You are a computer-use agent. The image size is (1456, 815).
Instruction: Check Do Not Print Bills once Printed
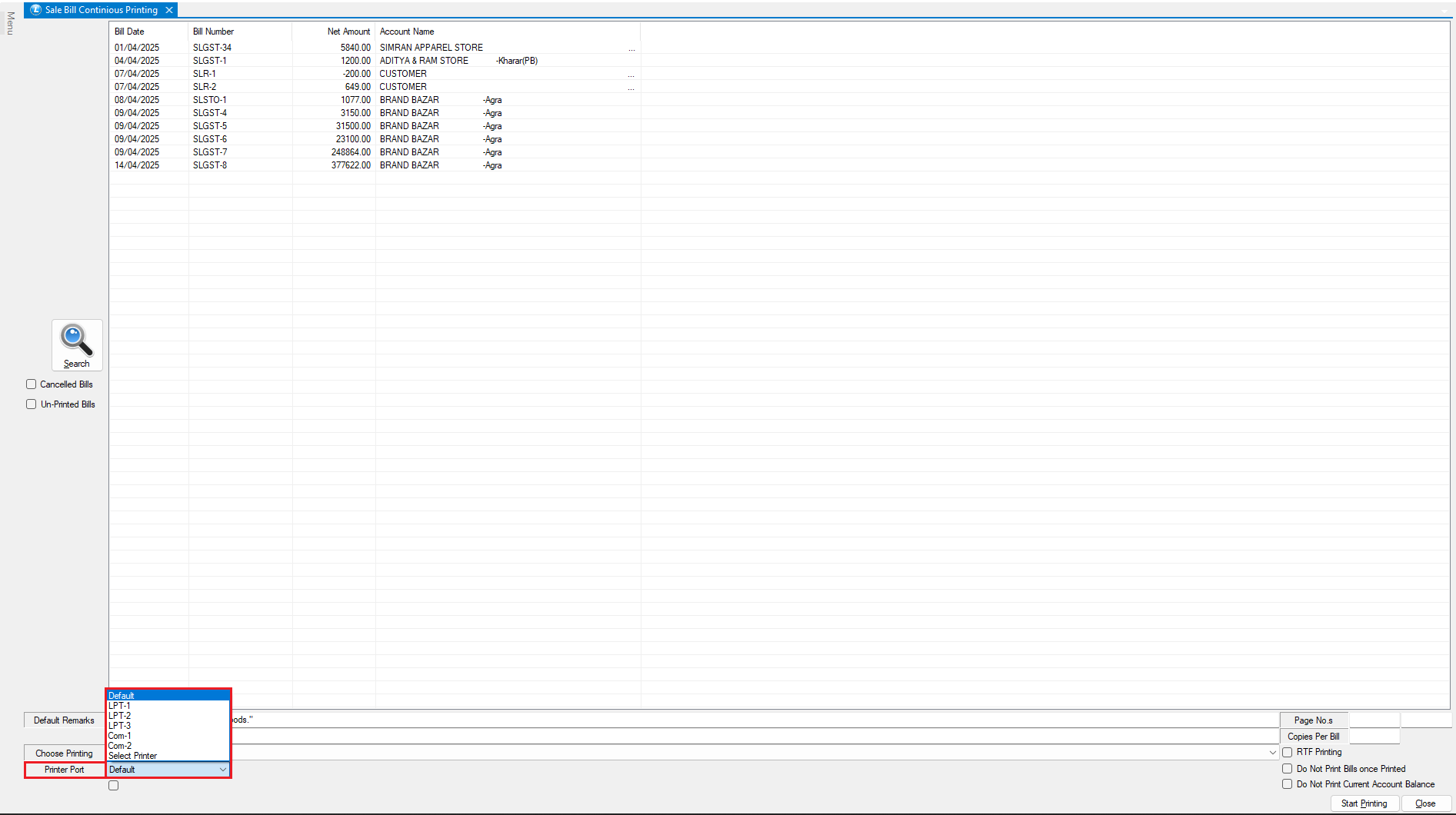pyautogui.click(x=1287, y=769)
